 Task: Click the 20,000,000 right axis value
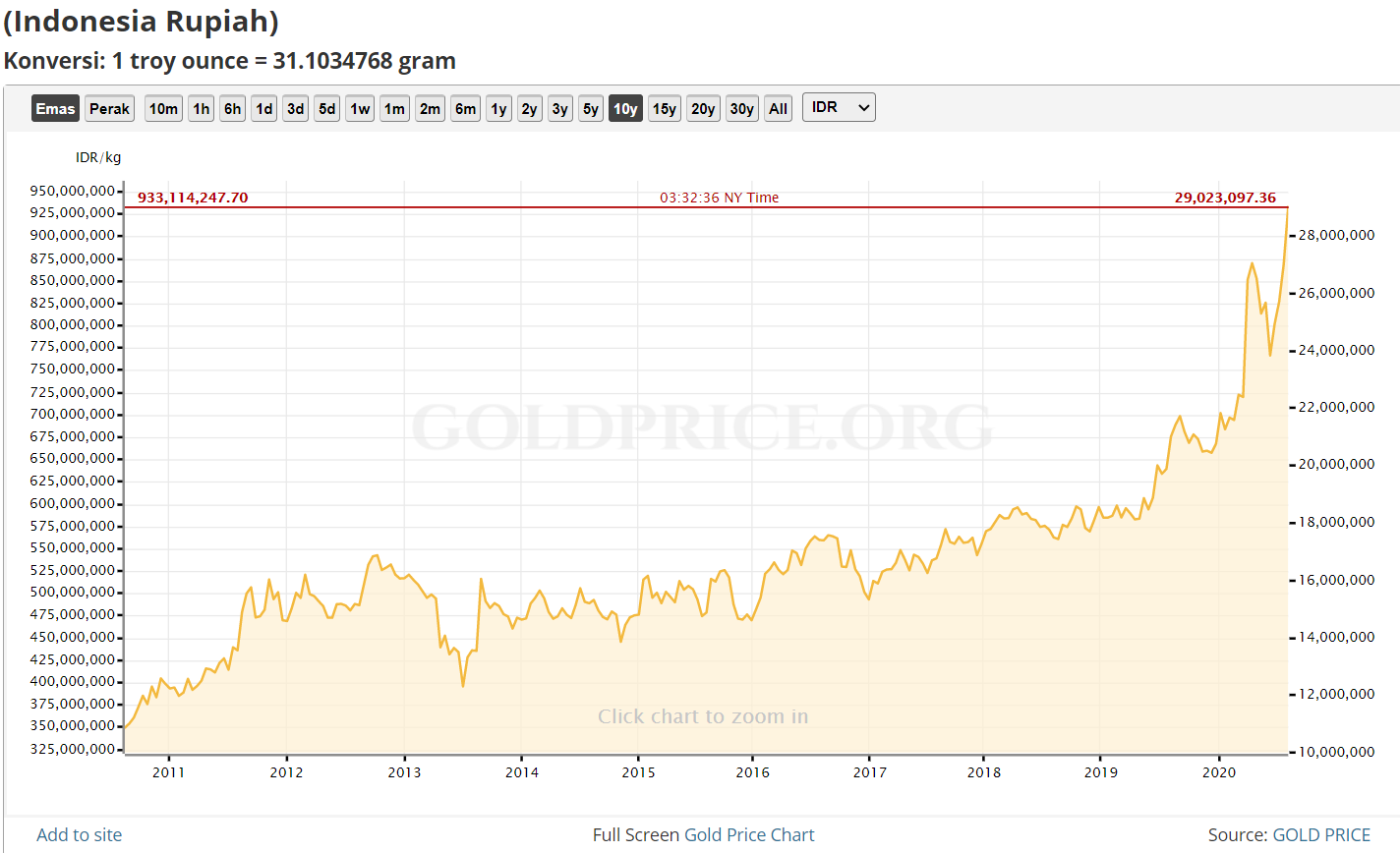coord(1336,465)
